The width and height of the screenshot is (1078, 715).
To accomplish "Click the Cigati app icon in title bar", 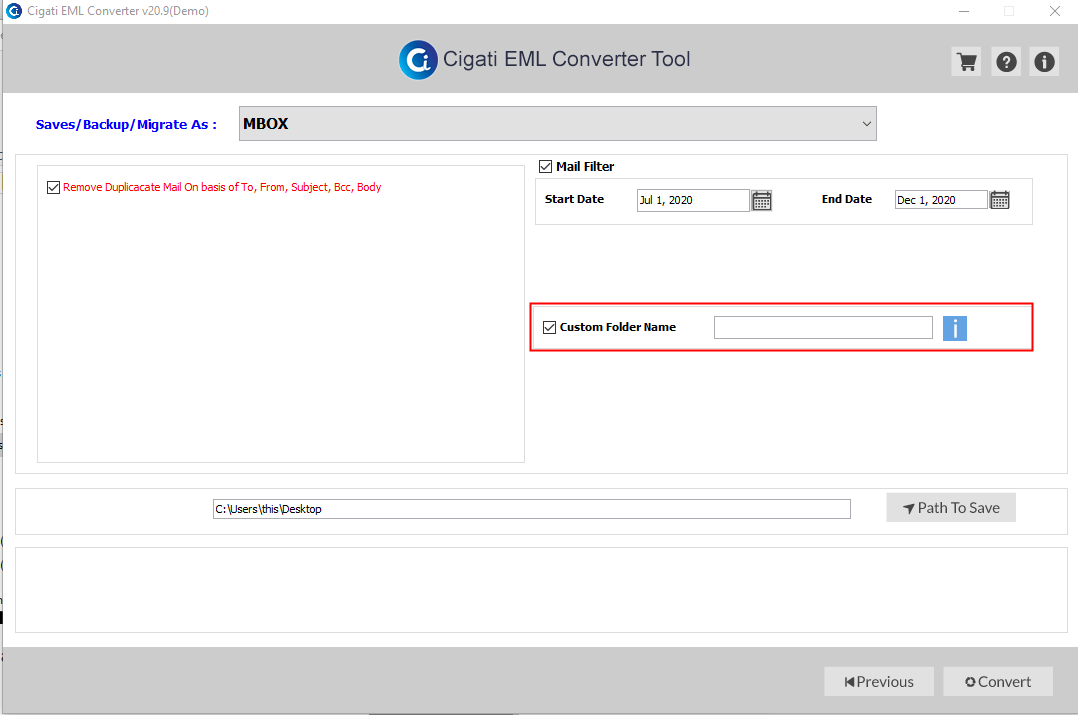I will tap(14, 11).
